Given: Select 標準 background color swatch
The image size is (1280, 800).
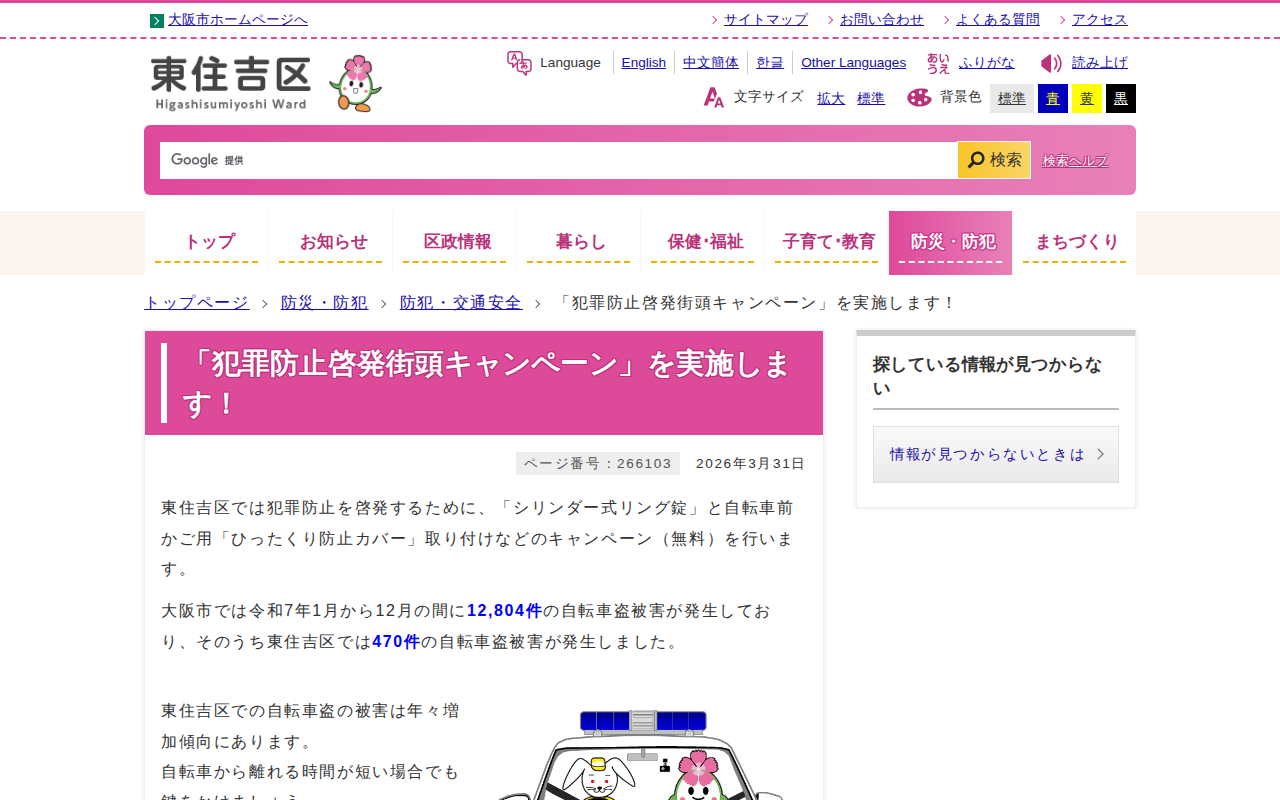Looking at the screenshot, I should pyautogui.click(x=1012, y=98).
